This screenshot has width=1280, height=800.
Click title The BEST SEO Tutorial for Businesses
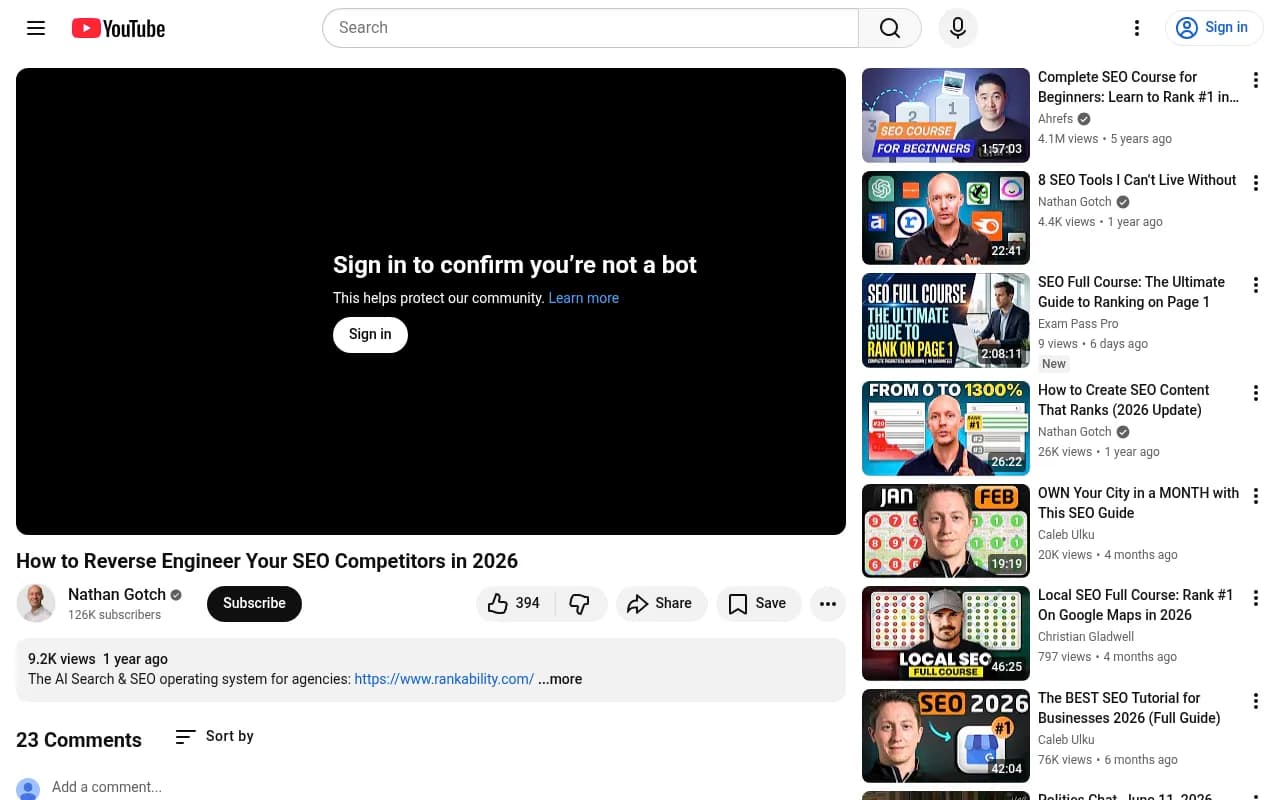point(1129,708)
